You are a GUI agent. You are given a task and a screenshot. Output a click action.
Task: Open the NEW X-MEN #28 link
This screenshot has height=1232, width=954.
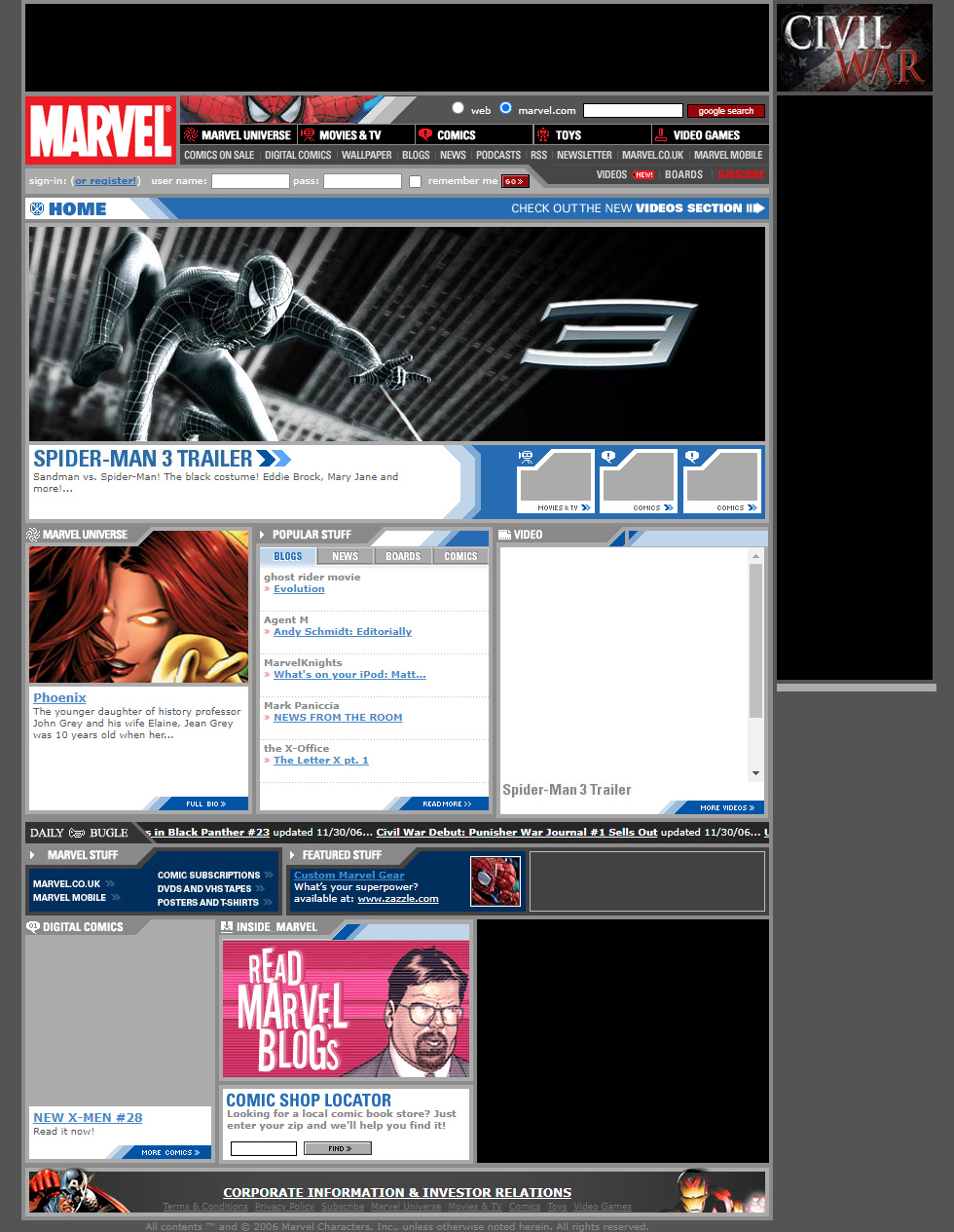click(x=88, y=1118)
